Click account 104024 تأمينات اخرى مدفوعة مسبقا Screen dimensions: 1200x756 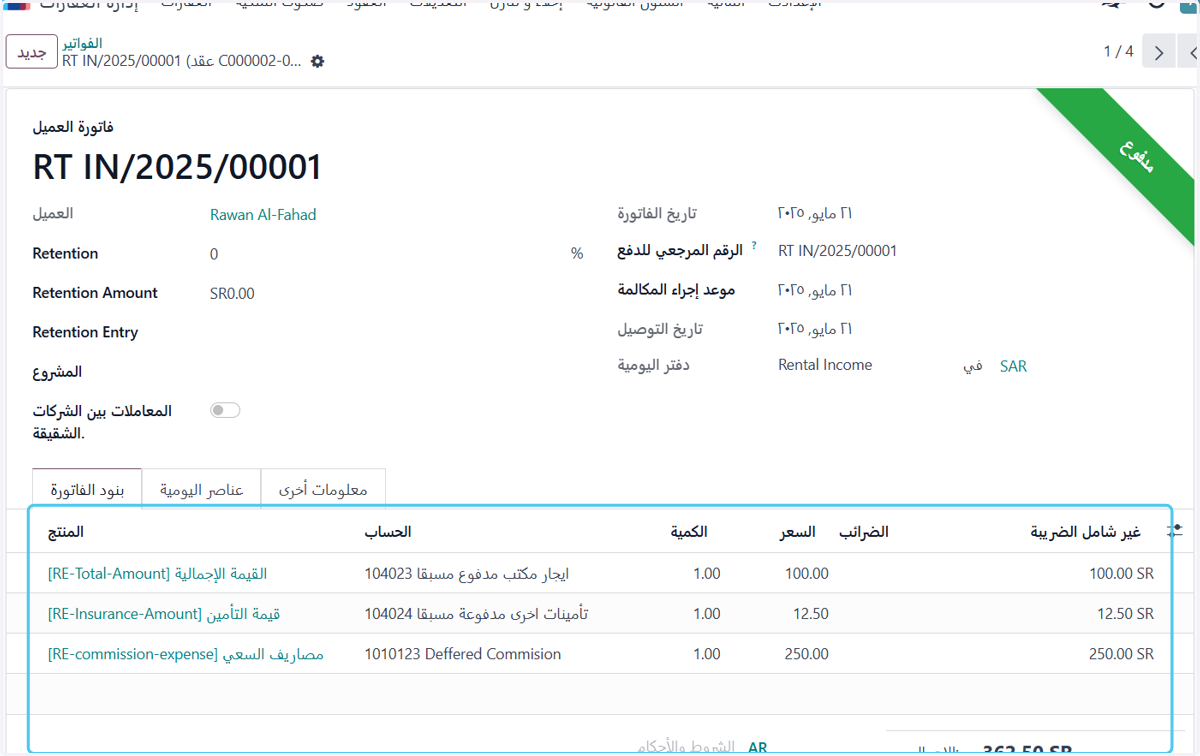477,614
